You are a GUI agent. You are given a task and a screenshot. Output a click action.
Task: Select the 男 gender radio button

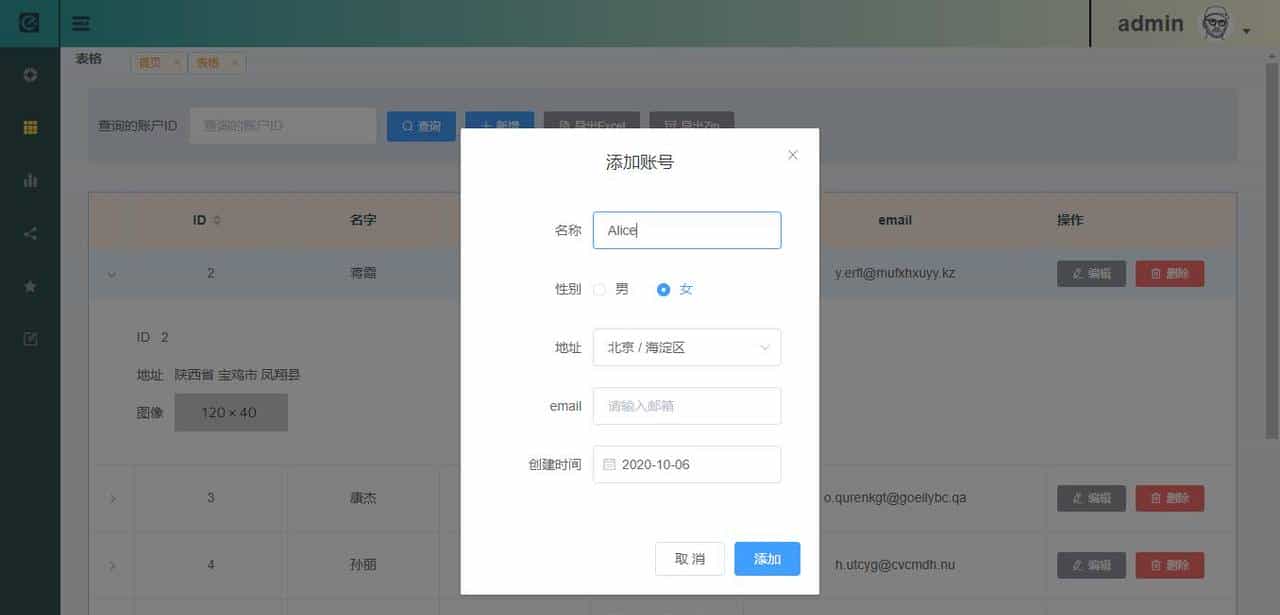[x=600, y=289]
